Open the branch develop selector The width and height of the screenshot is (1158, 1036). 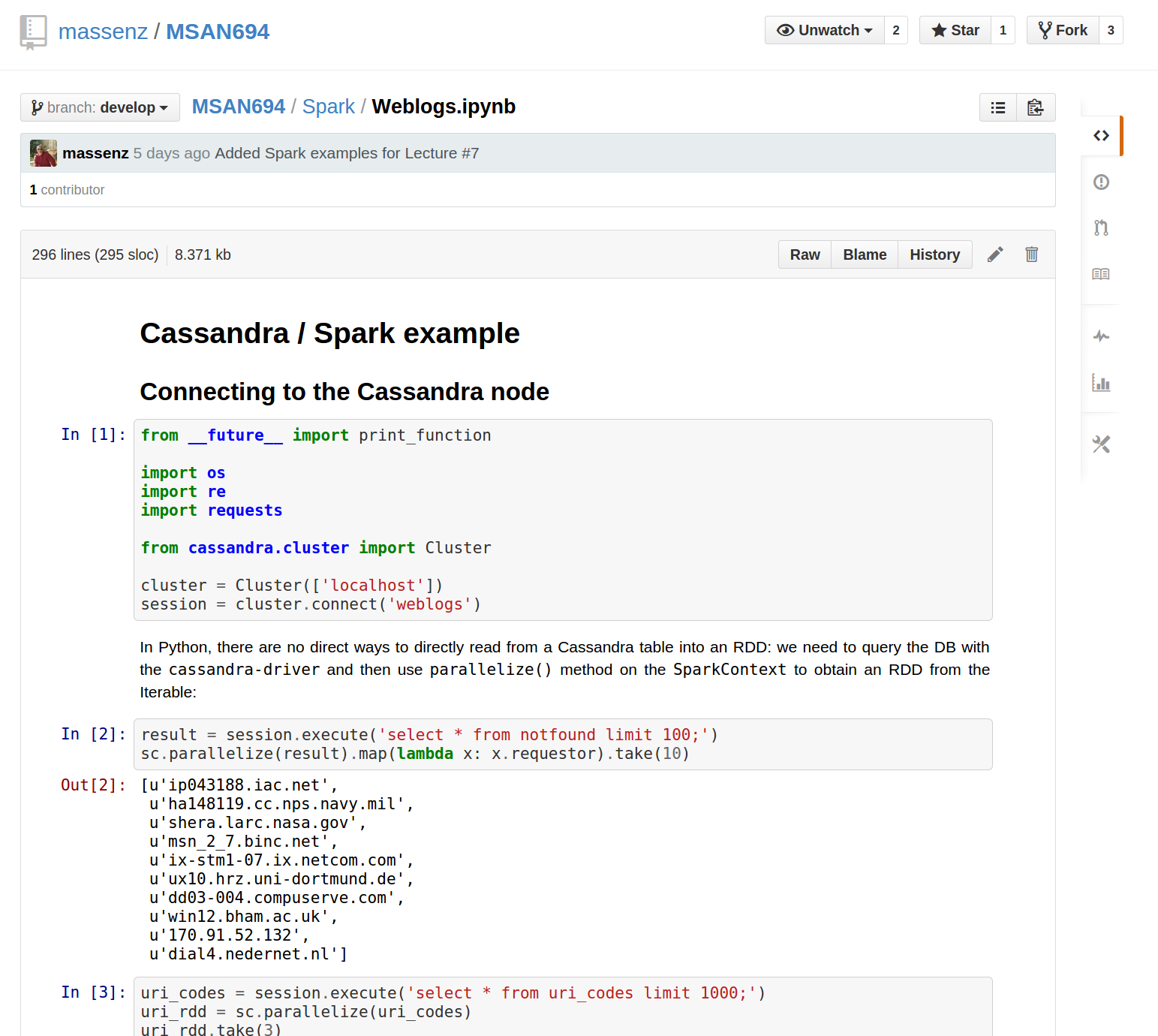click(100, 107)
